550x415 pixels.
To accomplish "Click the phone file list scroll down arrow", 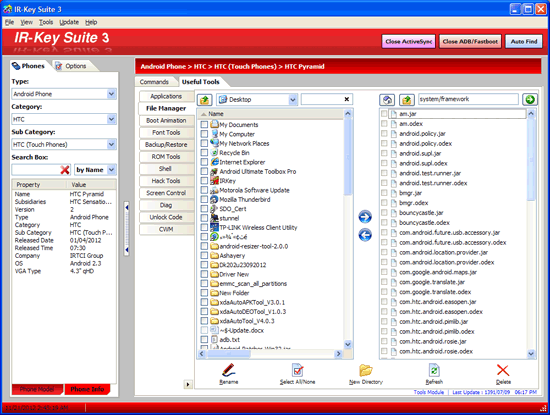I will [x=531, y=354].
